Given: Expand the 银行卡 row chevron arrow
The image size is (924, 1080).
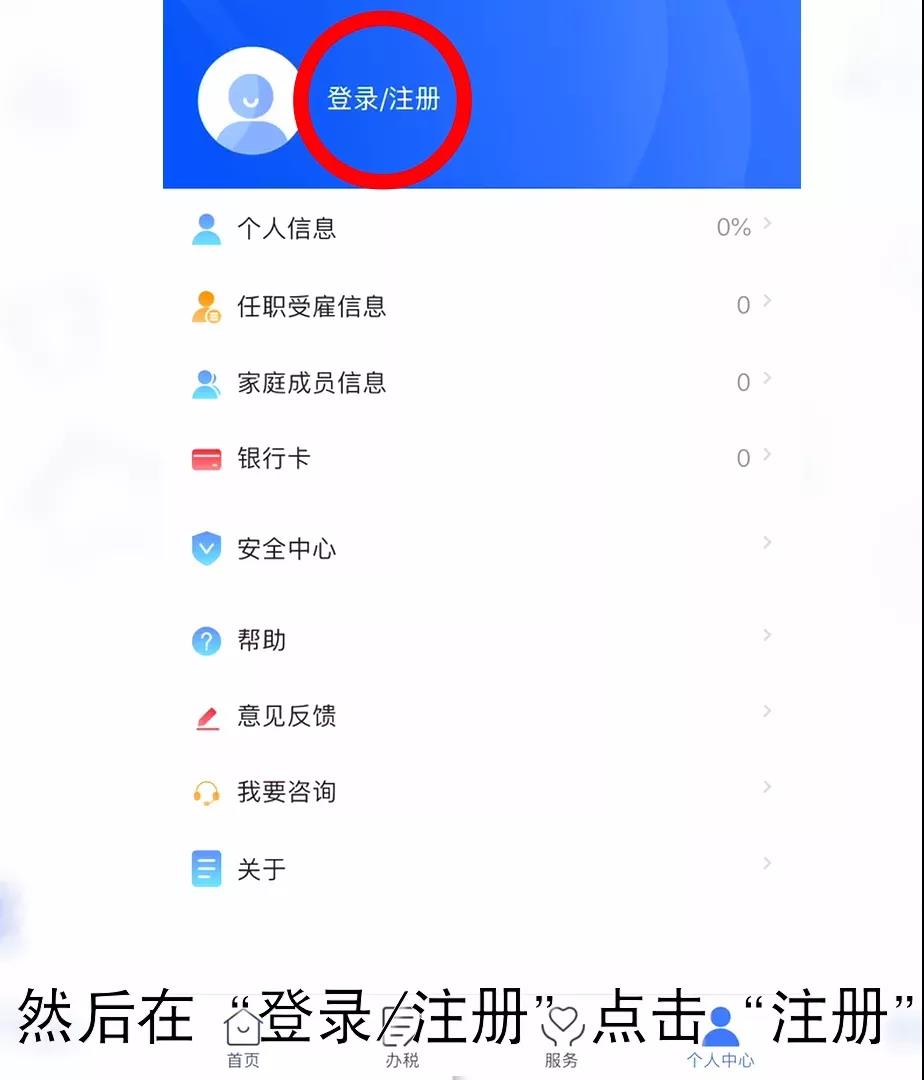Looking at the screenshot, I should 767,455.
